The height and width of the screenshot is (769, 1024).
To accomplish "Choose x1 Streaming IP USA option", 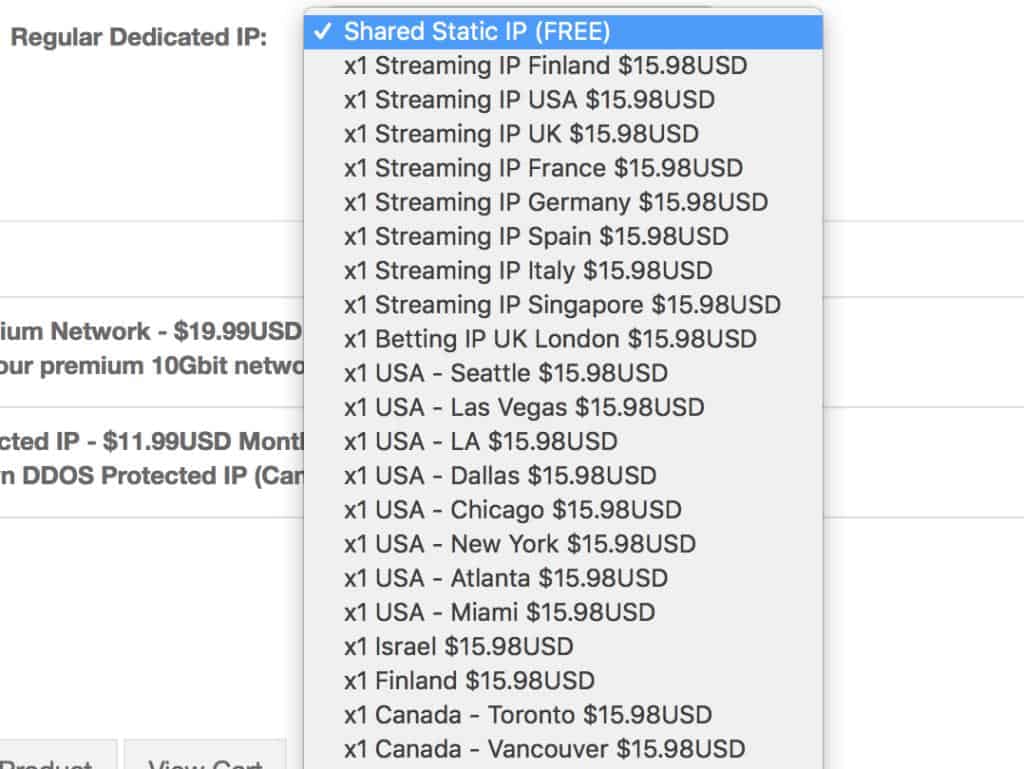I will [x=563, y=100].
